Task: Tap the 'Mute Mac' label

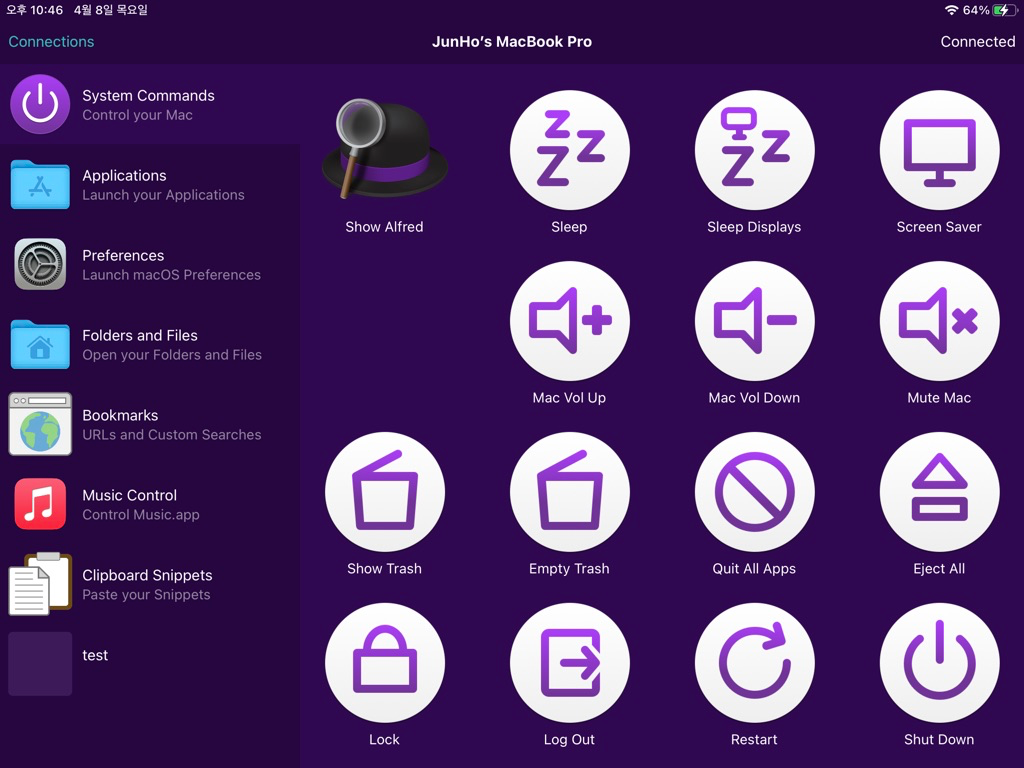Action: click(x=938, y=398)
